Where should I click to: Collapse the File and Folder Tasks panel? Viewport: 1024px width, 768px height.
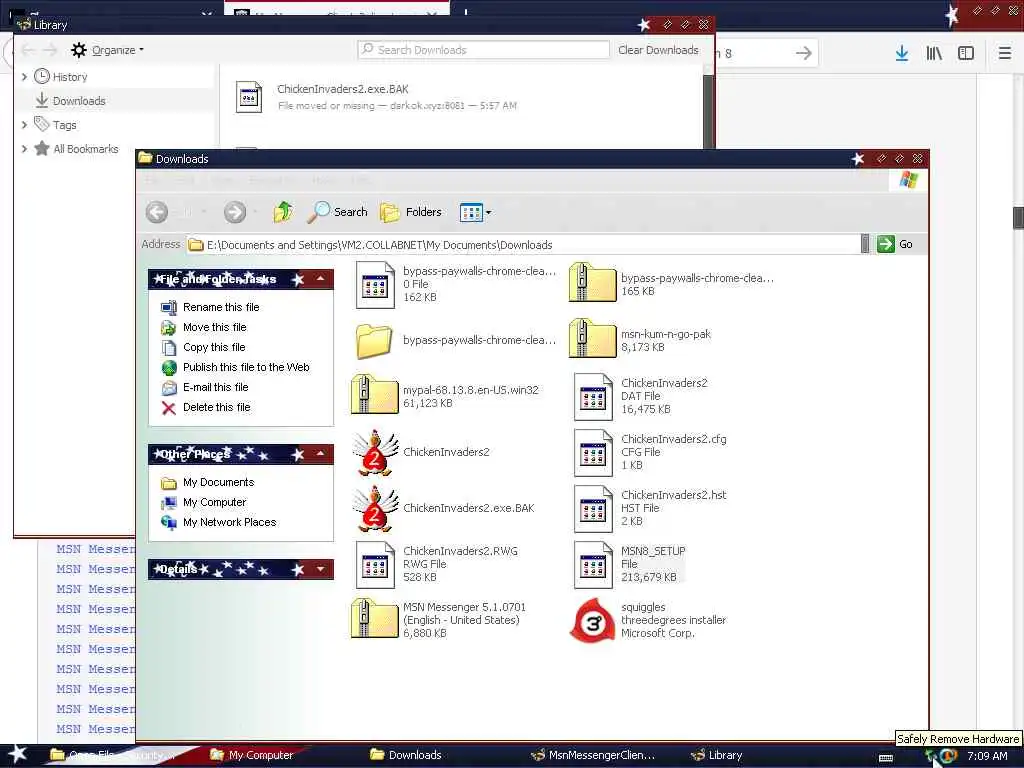click(321, 279)
